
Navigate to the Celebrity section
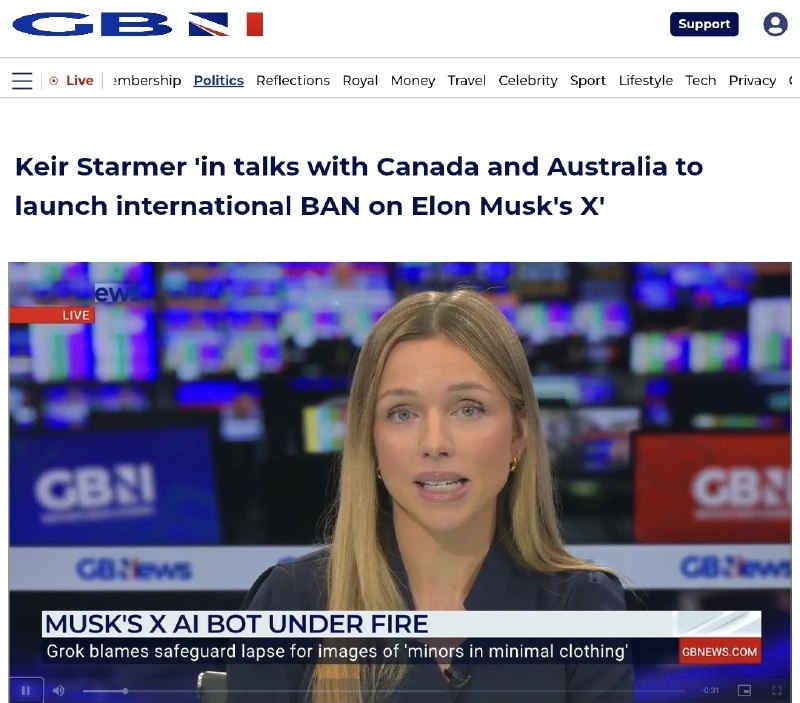[x=528, y=81]
